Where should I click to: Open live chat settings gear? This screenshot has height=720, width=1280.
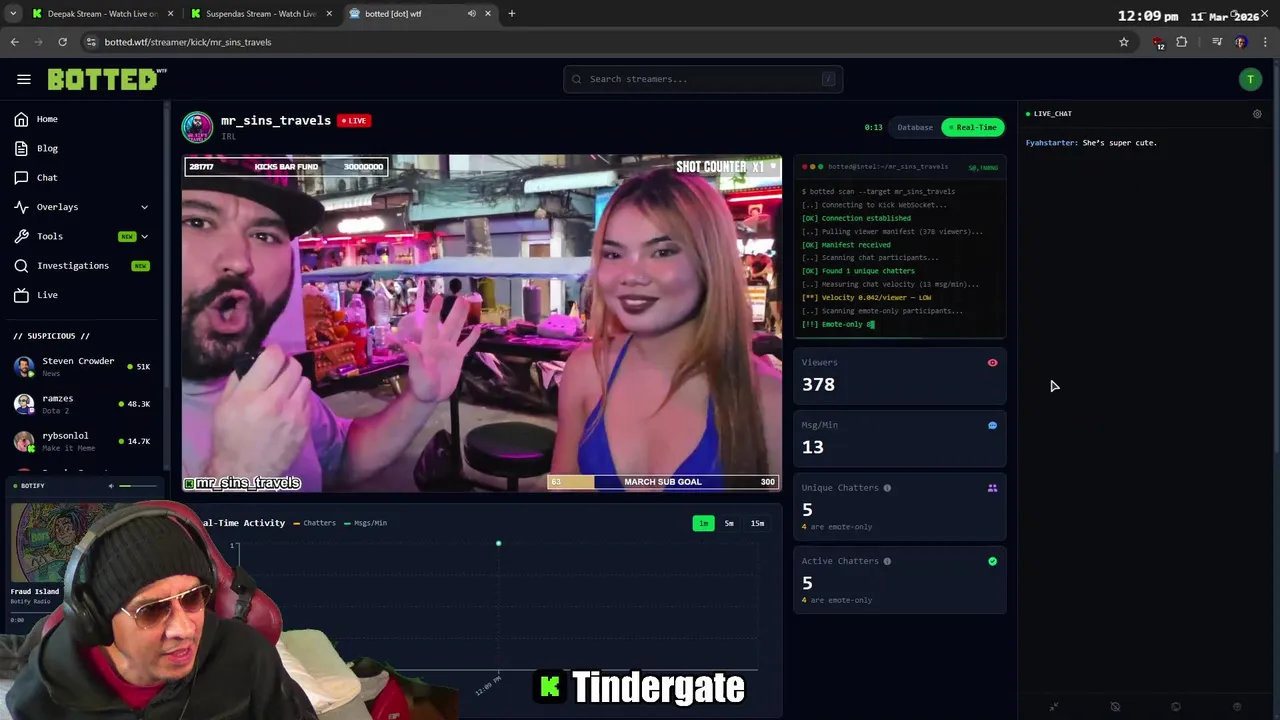(1257, 114)
